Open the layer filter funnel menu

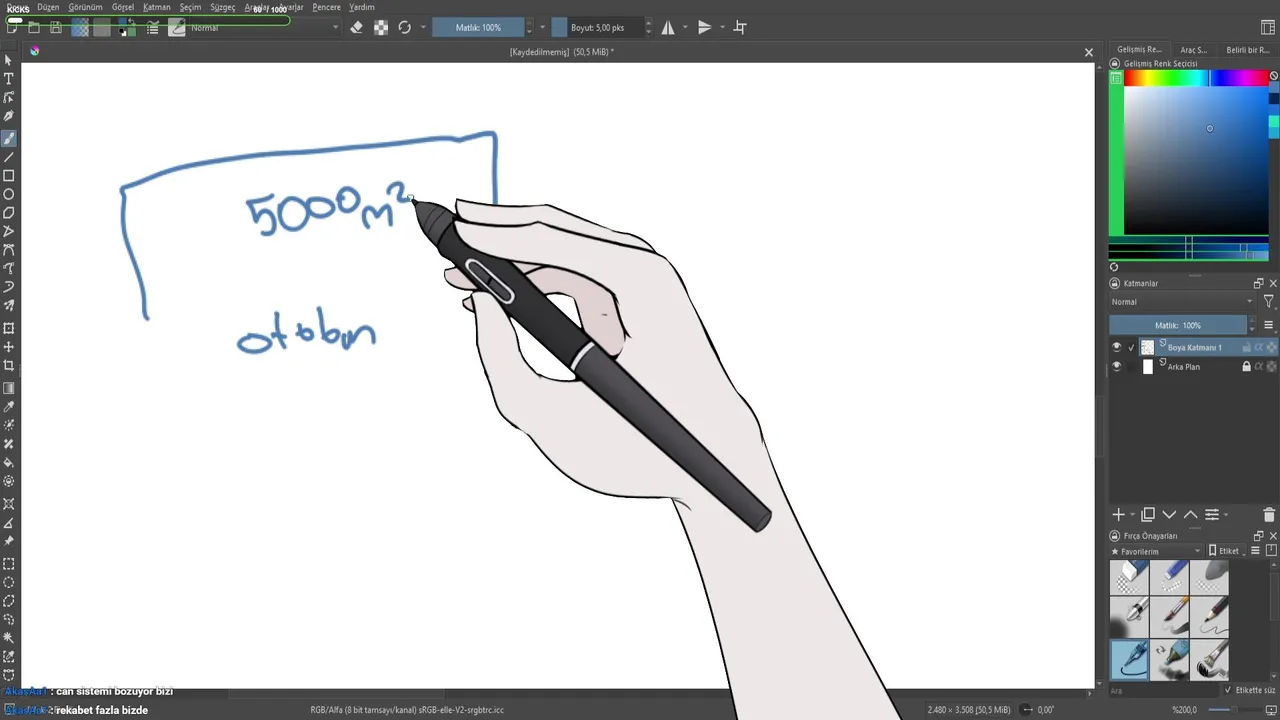(1268, 302)
